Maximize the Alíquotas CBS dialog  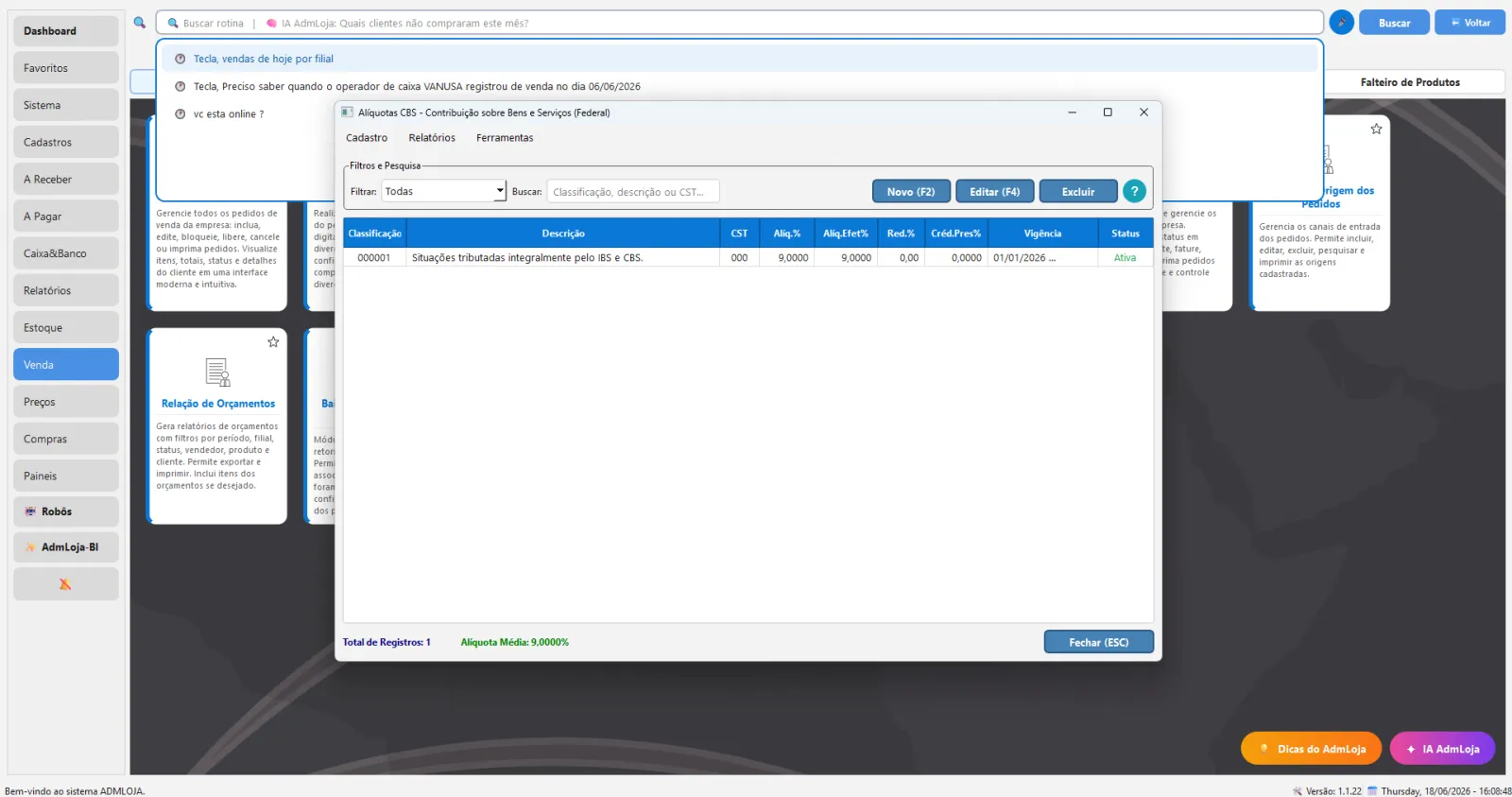click(1108, 113)
